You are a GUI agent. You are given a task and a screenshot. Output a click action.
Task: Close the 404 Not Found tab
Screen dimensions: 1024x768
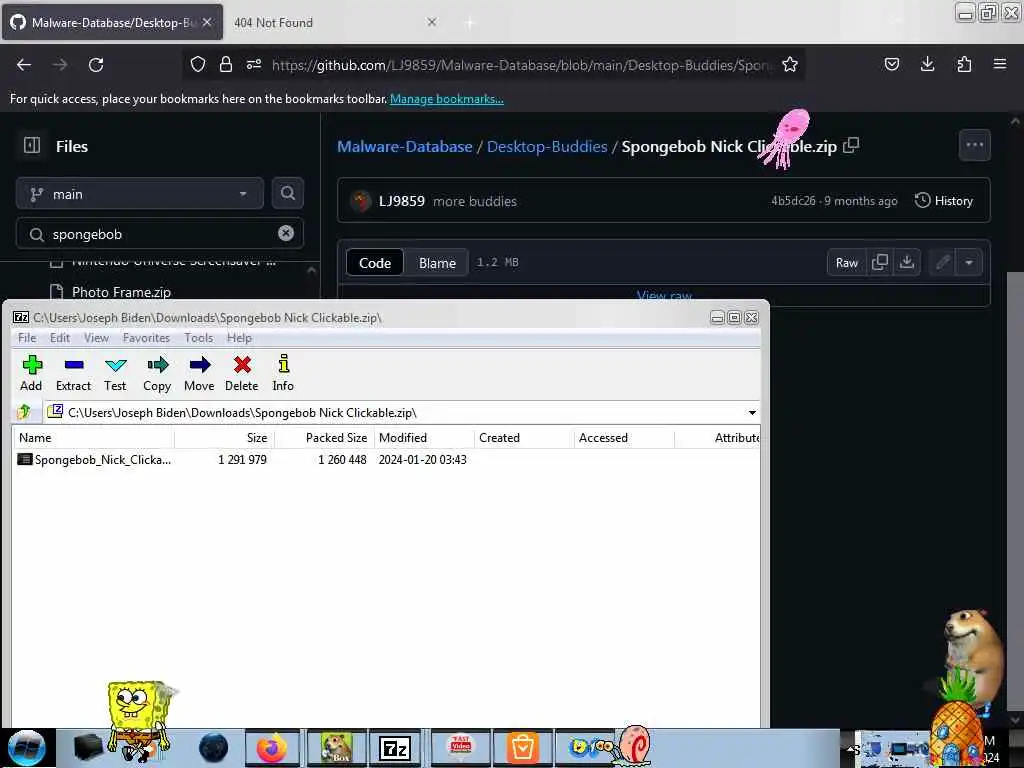click(432, 22)
